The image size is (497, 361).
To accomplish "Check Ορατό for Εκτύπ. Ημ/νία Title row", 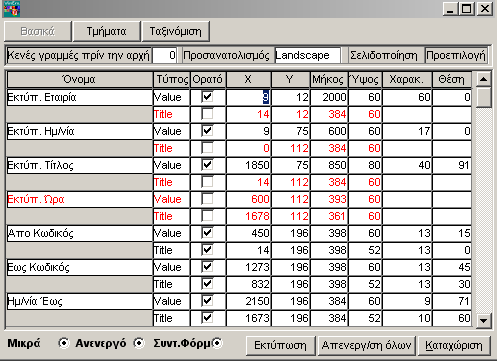I will (207, 148).
